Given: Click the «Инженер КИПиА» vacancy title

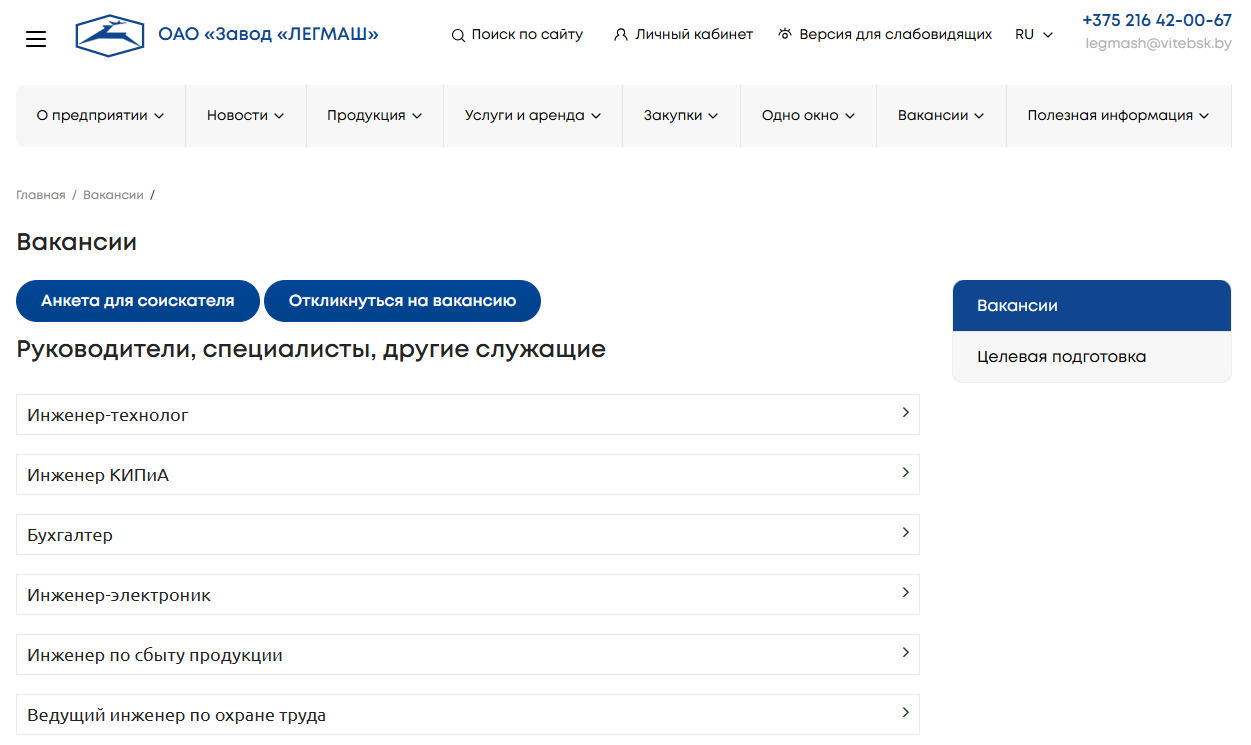Looking at the screenshot, I should 98,475.
